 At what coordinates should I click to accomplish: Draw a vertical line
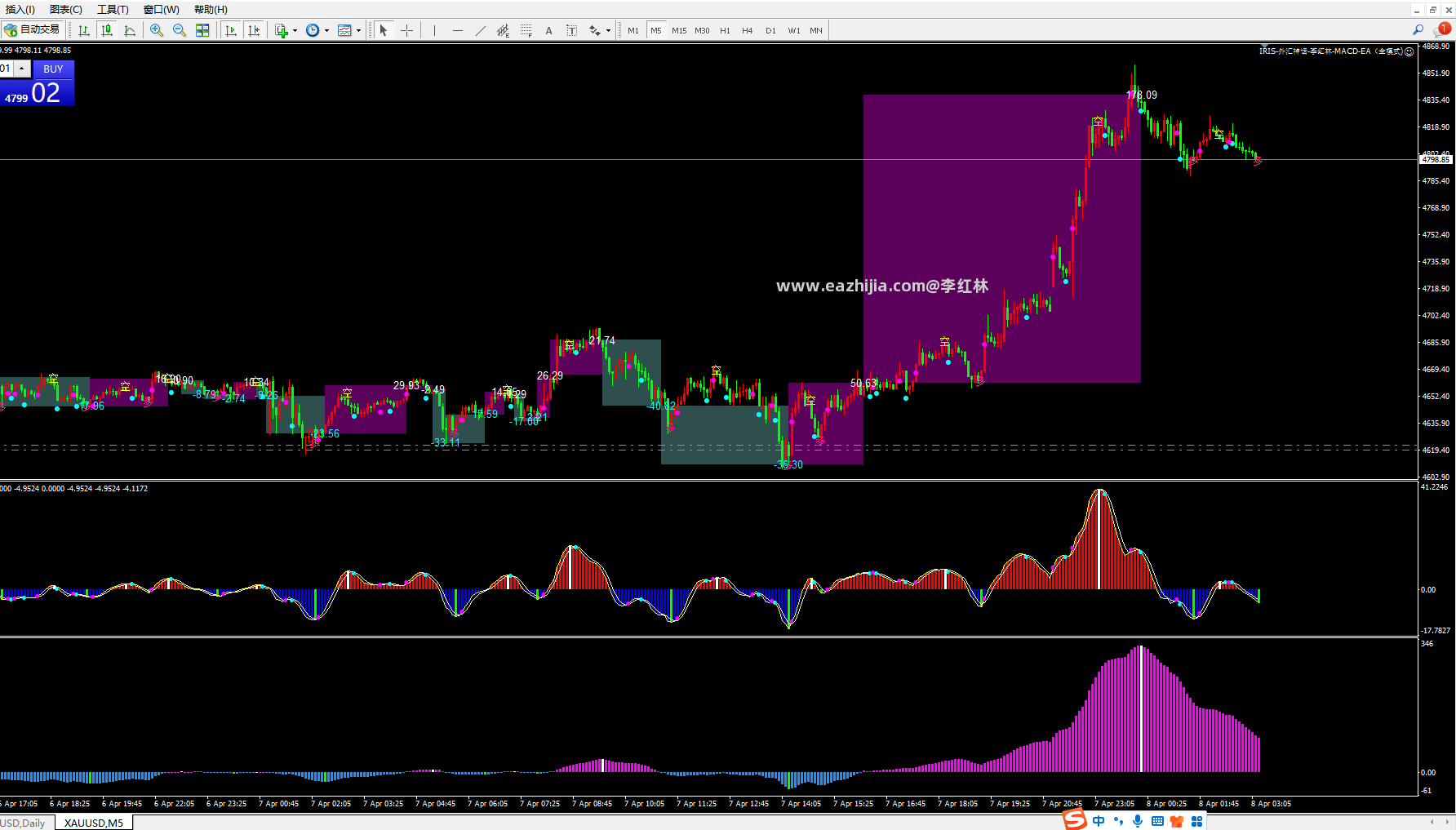[x=434, y=30]
